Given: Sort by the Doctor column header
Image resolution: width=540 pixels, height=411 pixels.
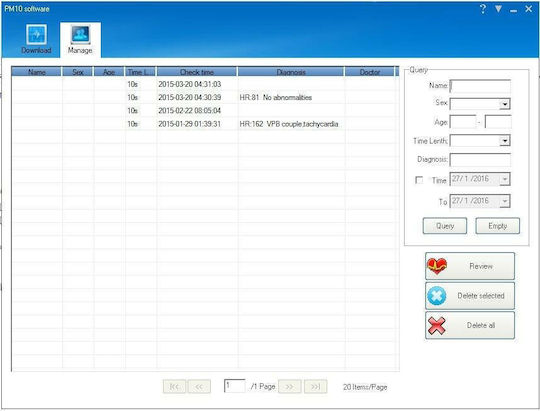Looking at the screenshot, I should (x=370, y=72).
